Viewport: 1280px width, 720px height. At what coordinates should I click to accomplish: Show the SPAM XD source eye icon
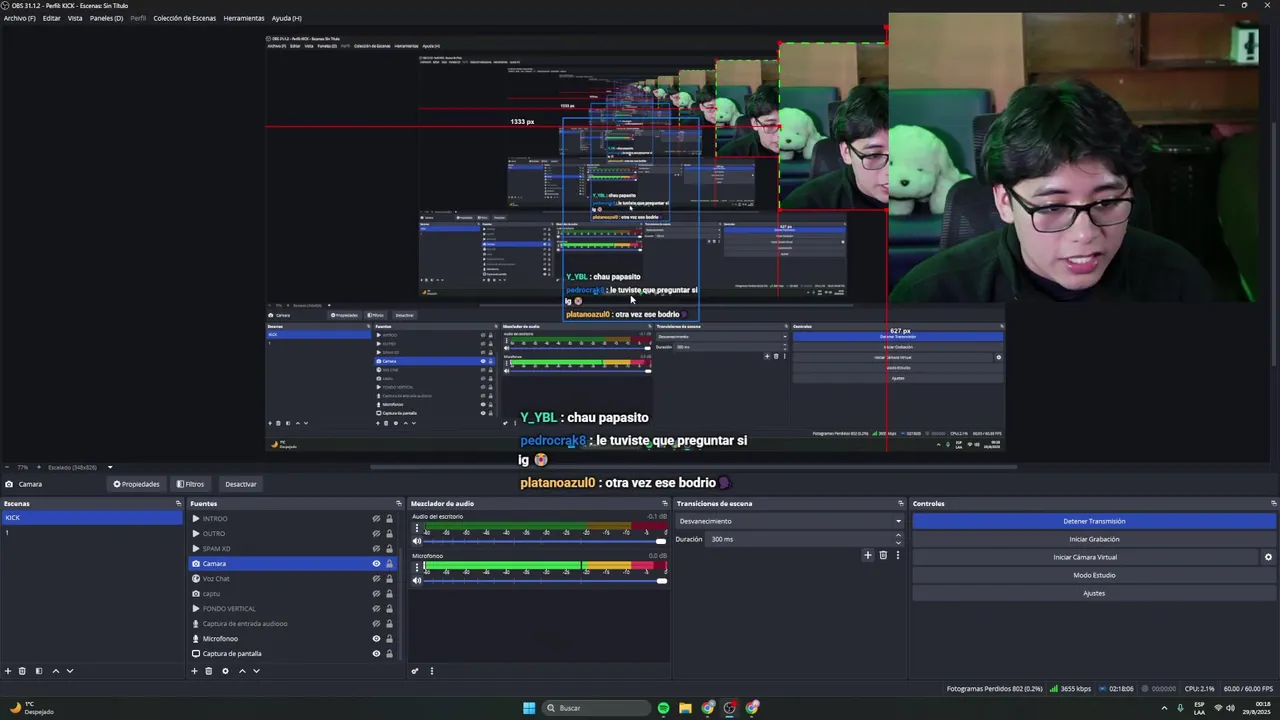click(x=376, y=549)
